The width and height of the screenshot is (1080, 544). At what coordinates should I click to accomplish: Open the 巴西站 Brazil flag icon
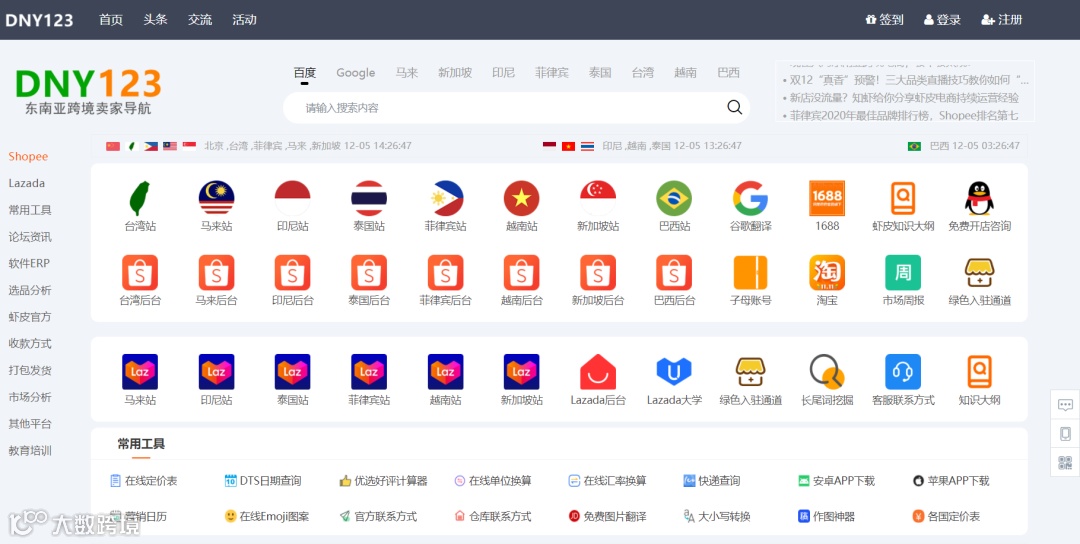point(674,198)
